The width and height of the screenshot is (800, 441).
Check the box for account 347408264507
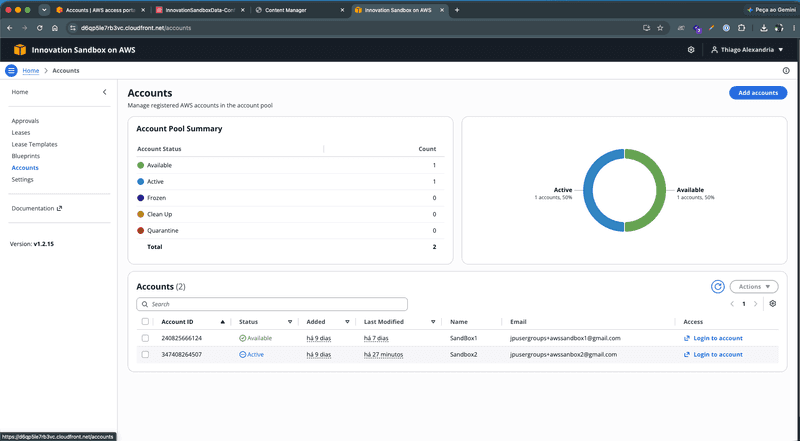pyautogui.click(x=145, y=354)
